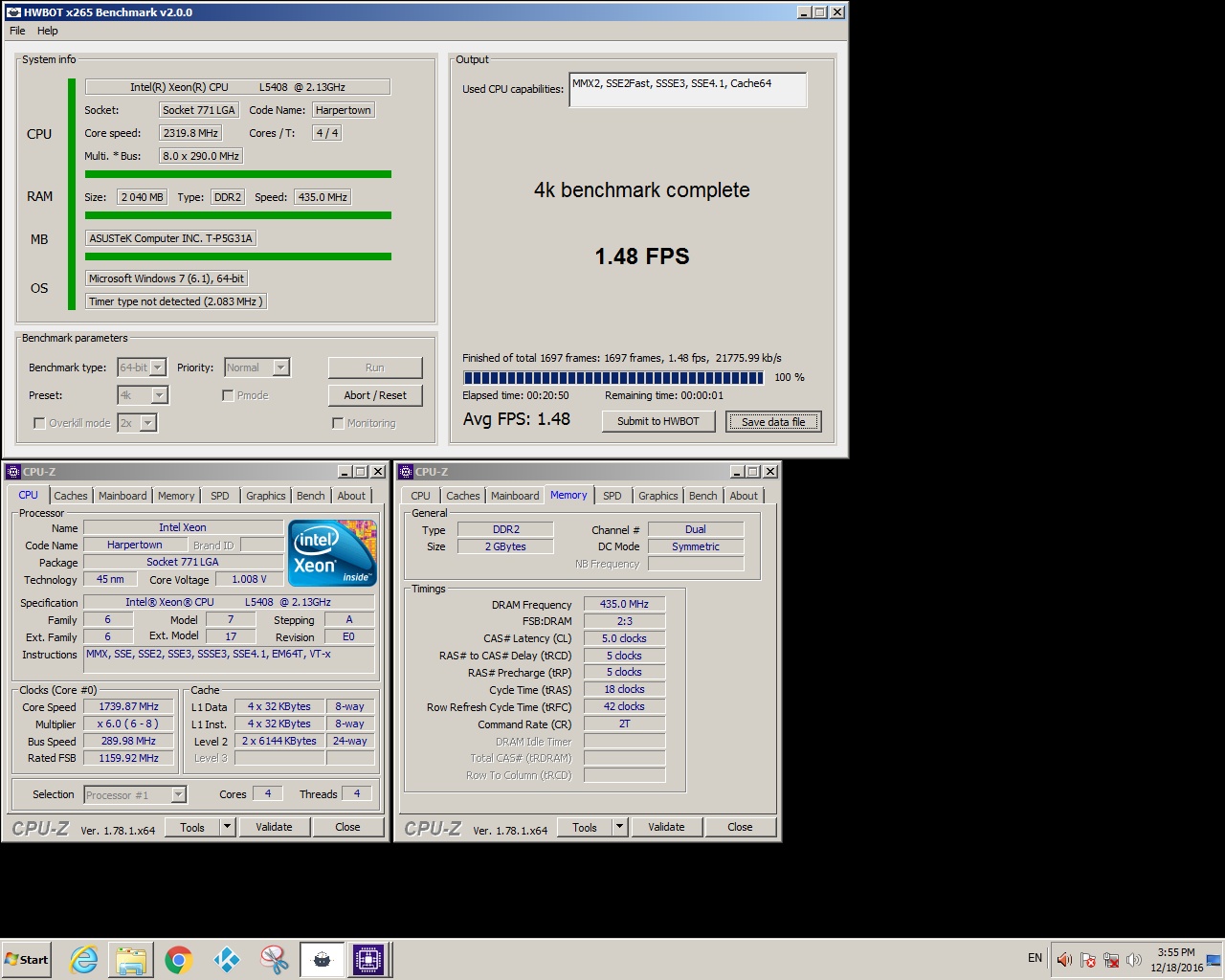
Task: Click the Core Speed value 1739.87 MHz
Action: 128,706
